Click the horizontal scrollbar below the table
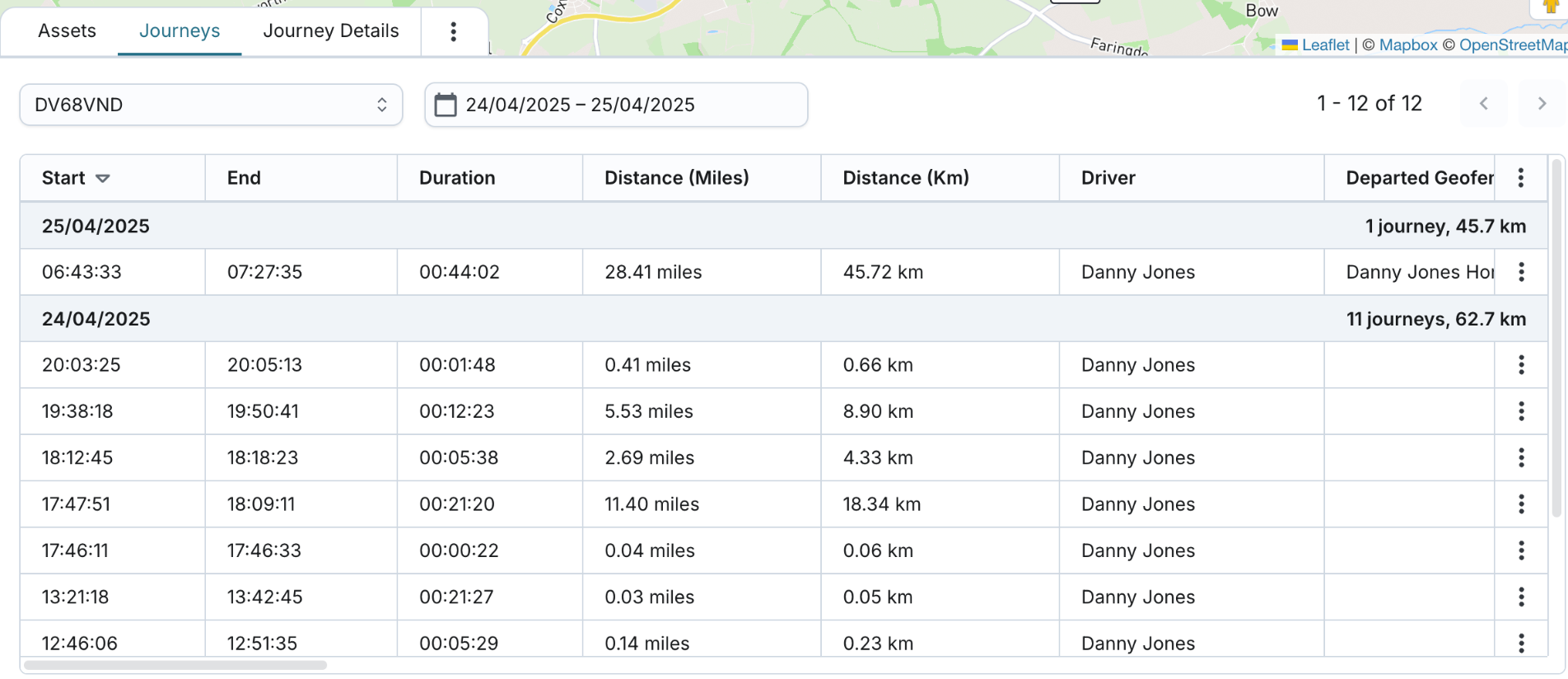Screen dimensions: 1568x679 (175, 665)
